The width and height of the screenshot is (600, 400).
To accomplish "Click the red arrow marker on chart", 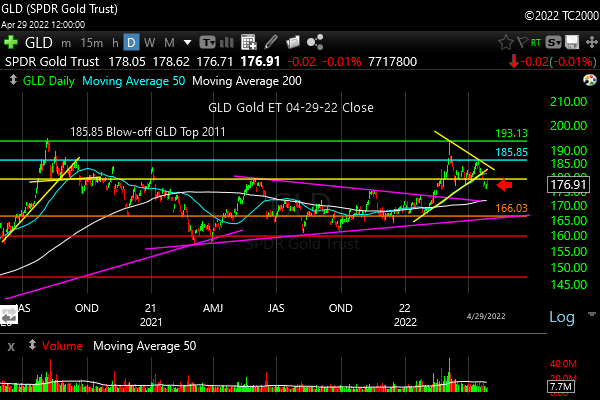I will [x=503, y=184].
